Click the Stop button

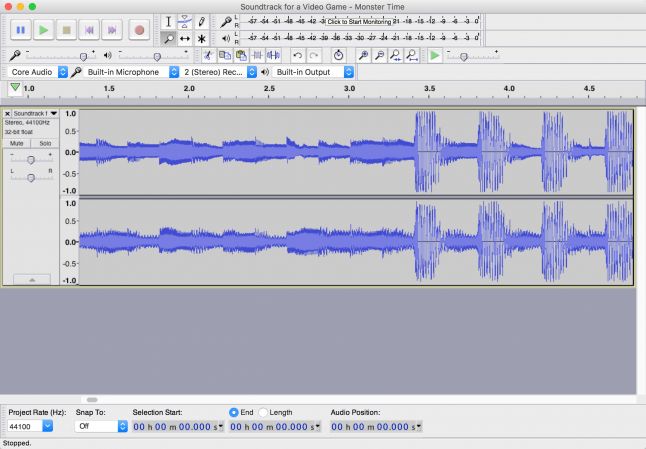tap(67, 30)
